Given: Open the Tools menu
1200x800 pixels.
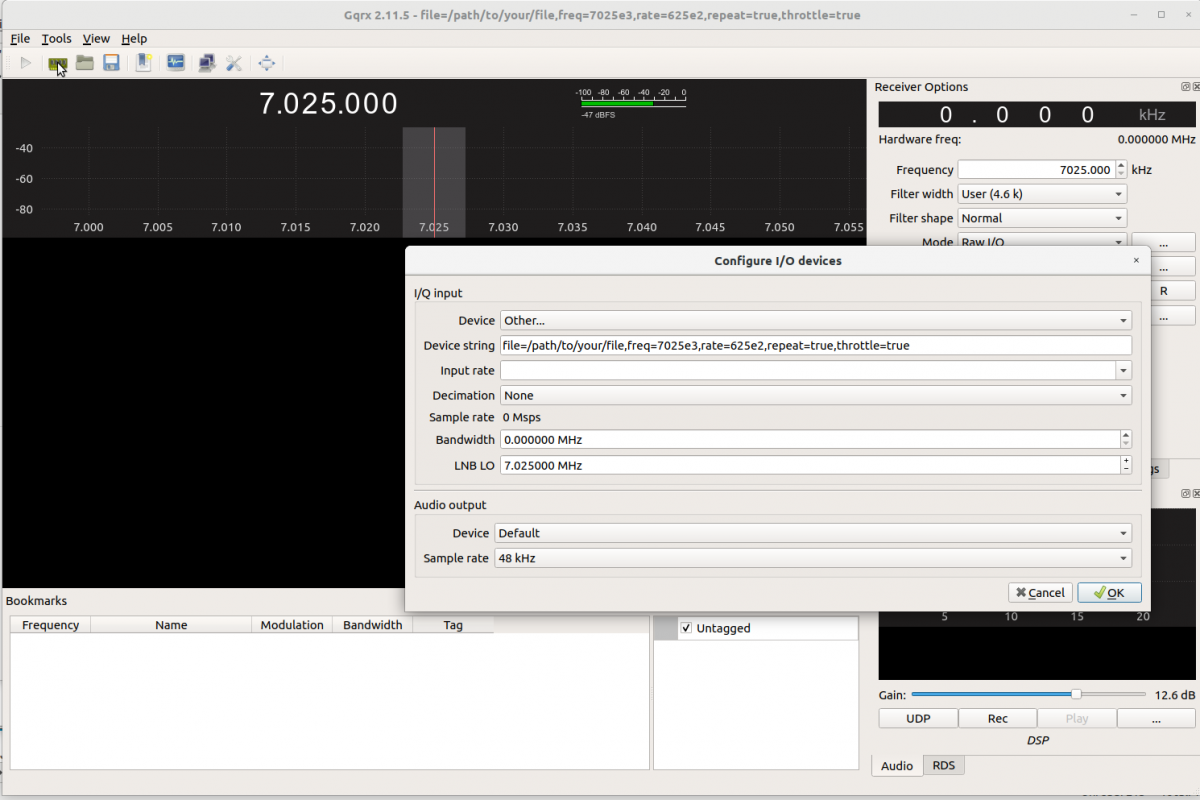Looking at the screenshot, I should [x=56, y=39].
